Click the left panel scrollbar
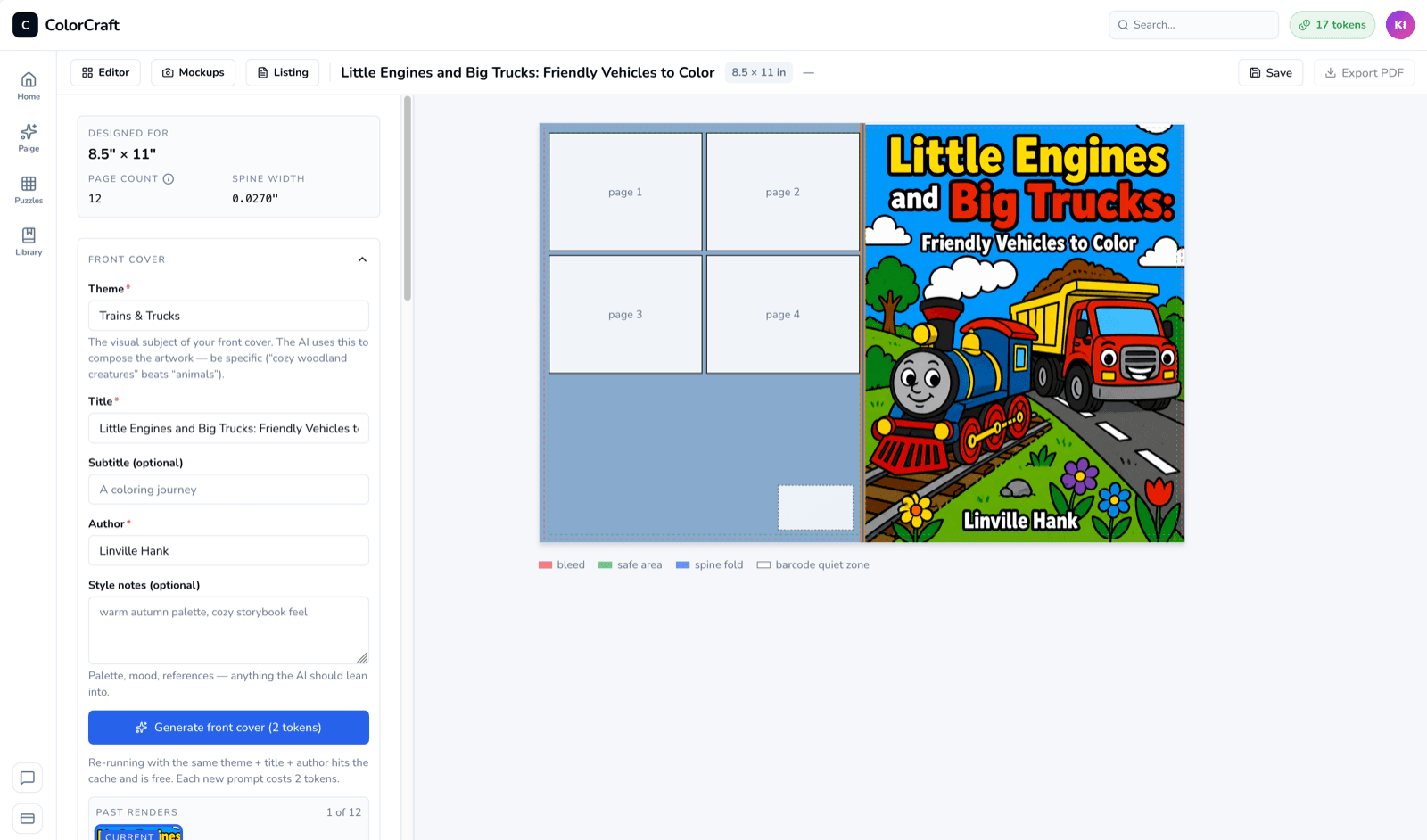Screen dimensions: 1427x840 [x=408, y=198]
